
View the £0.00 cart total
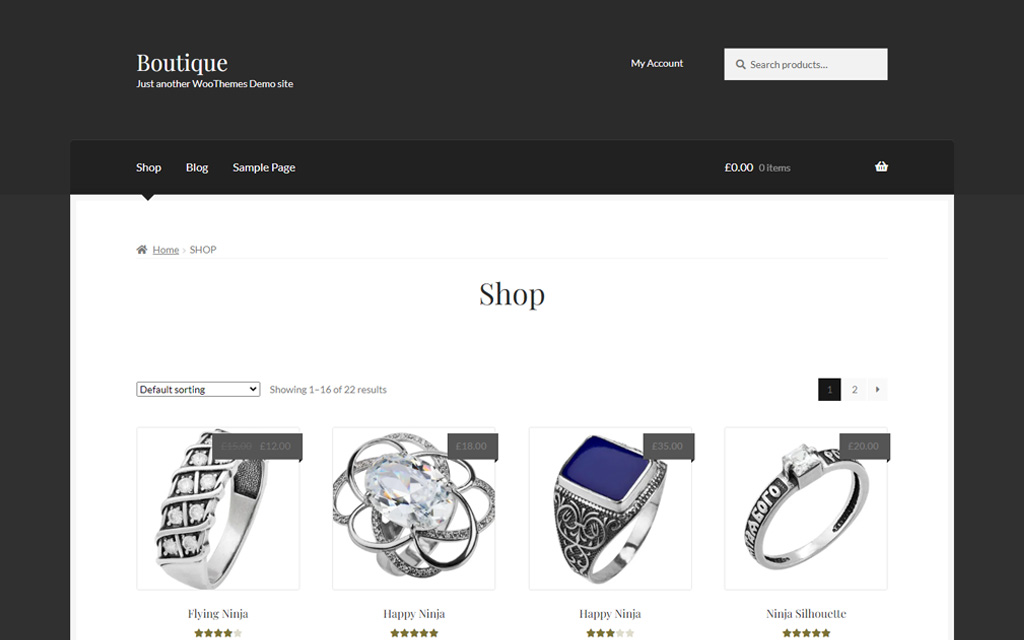pyautogui.click(x=739, y=167)
